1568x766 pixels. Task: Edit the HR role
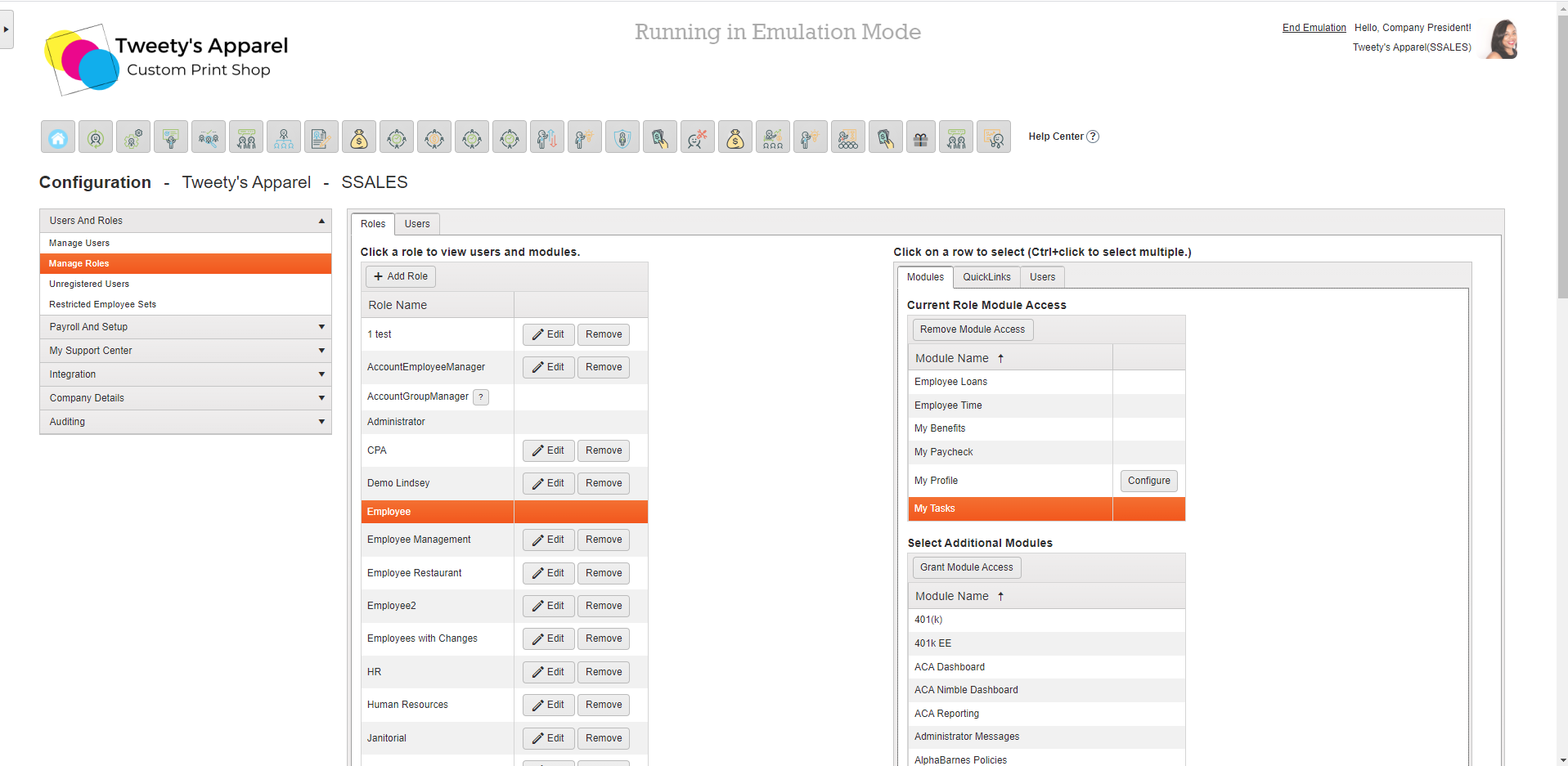(549, 672)
